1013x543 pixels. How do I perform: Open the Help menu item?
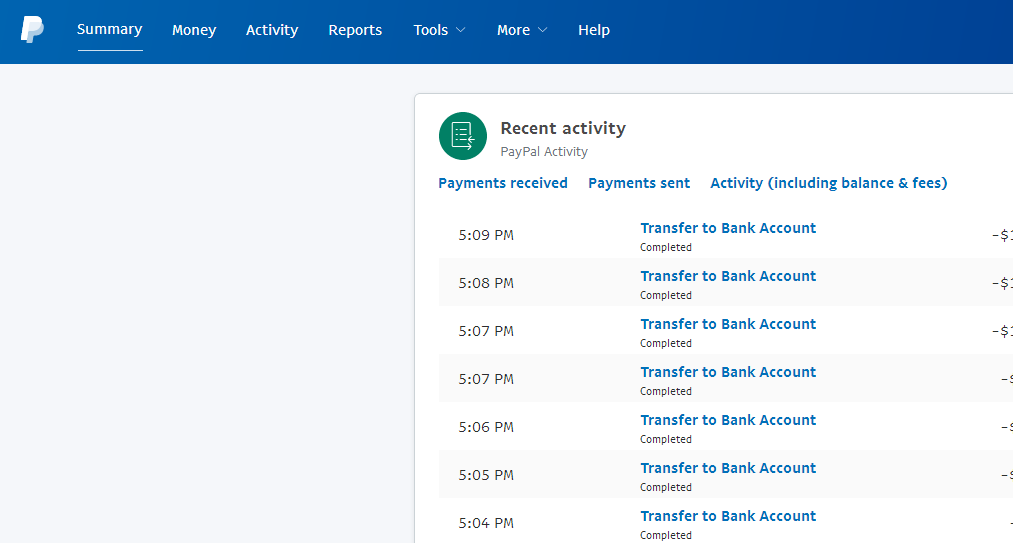[594, 30]
